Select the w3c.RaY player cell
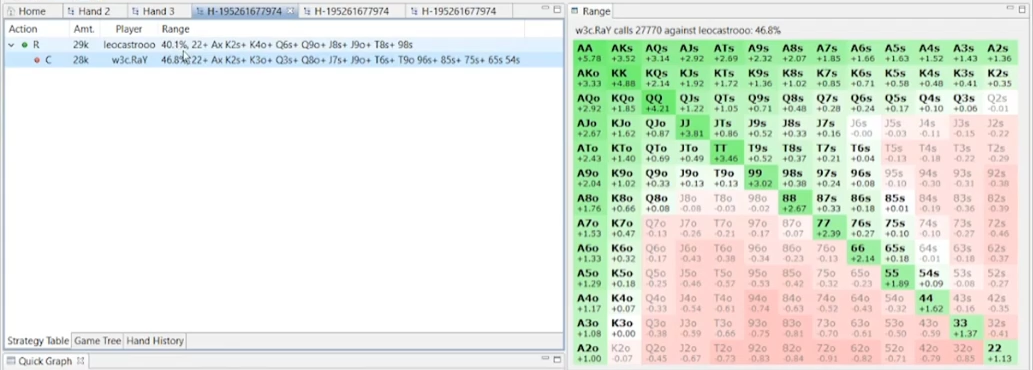Image resolution: width=1033 pixels, height=370 pixels. [x=129, y=60]
